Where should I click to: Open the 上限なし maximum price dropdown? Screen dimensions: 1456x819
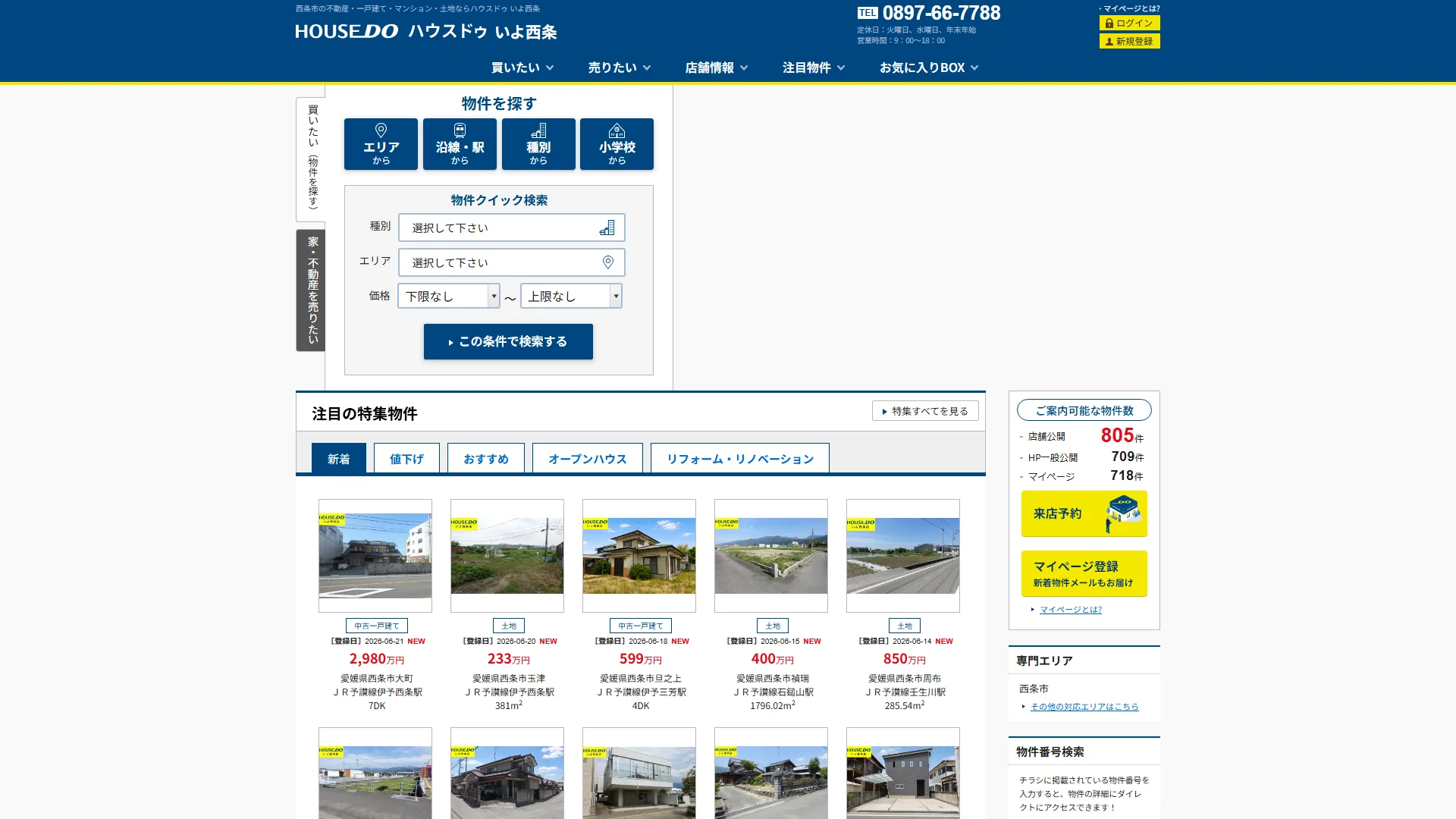(571, 296)
